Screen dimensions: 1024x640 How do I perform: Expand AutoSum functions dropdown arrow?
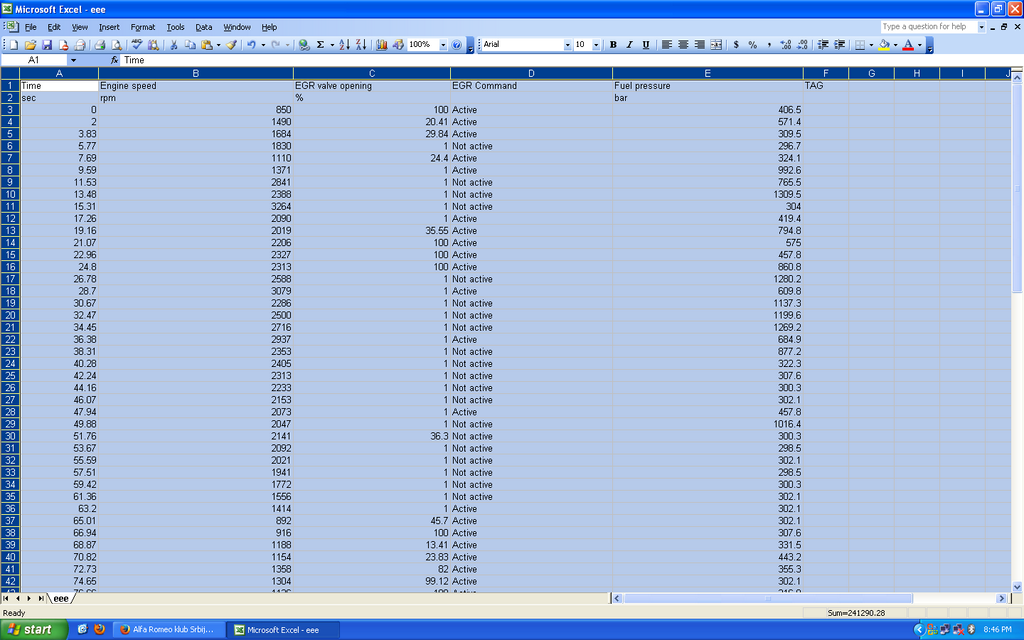(x=332, y=44)
